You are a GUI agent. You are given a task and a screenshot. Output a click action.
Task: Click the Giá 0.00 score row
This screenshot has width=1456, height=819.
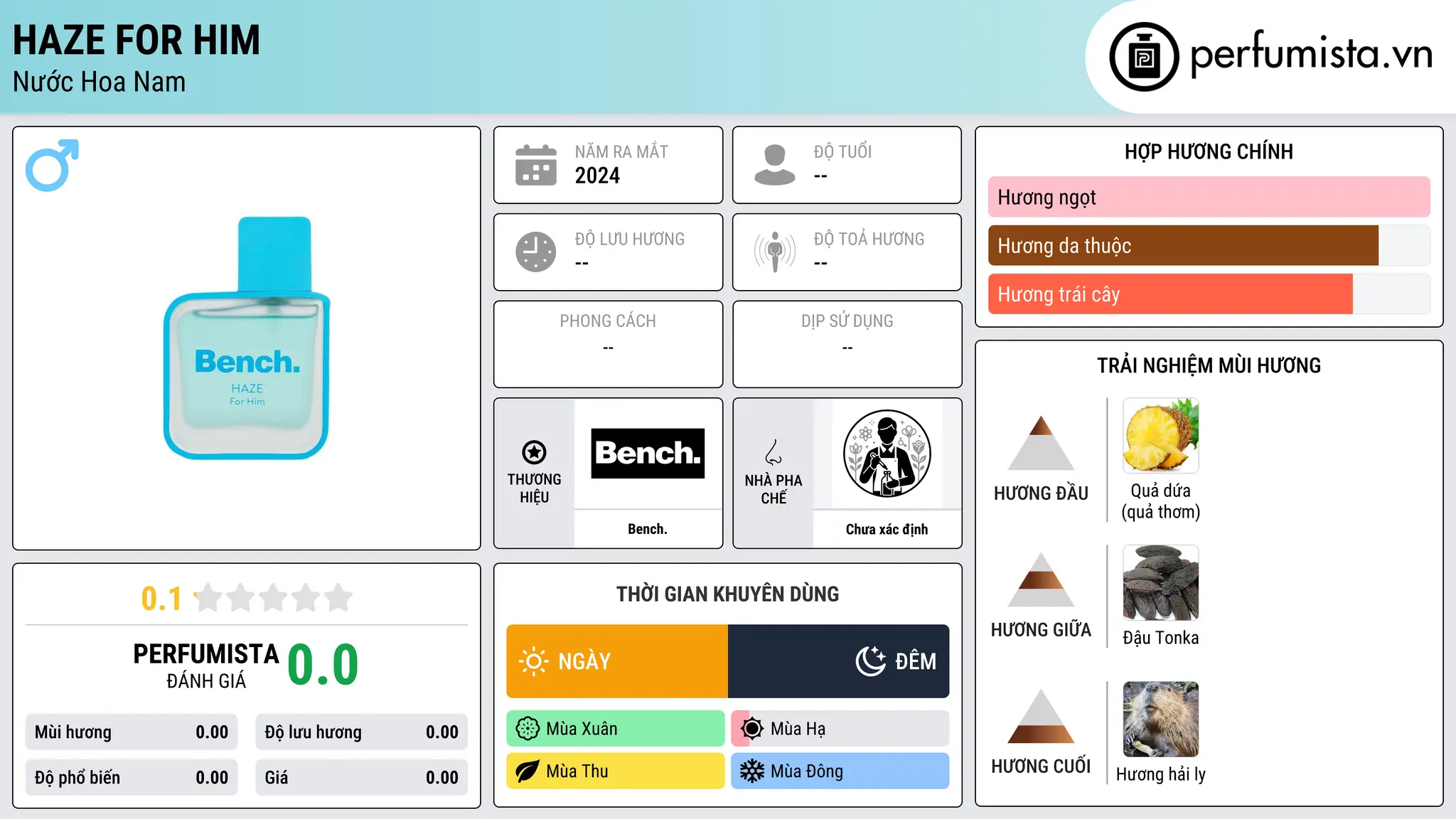click(x=362, y=778)
